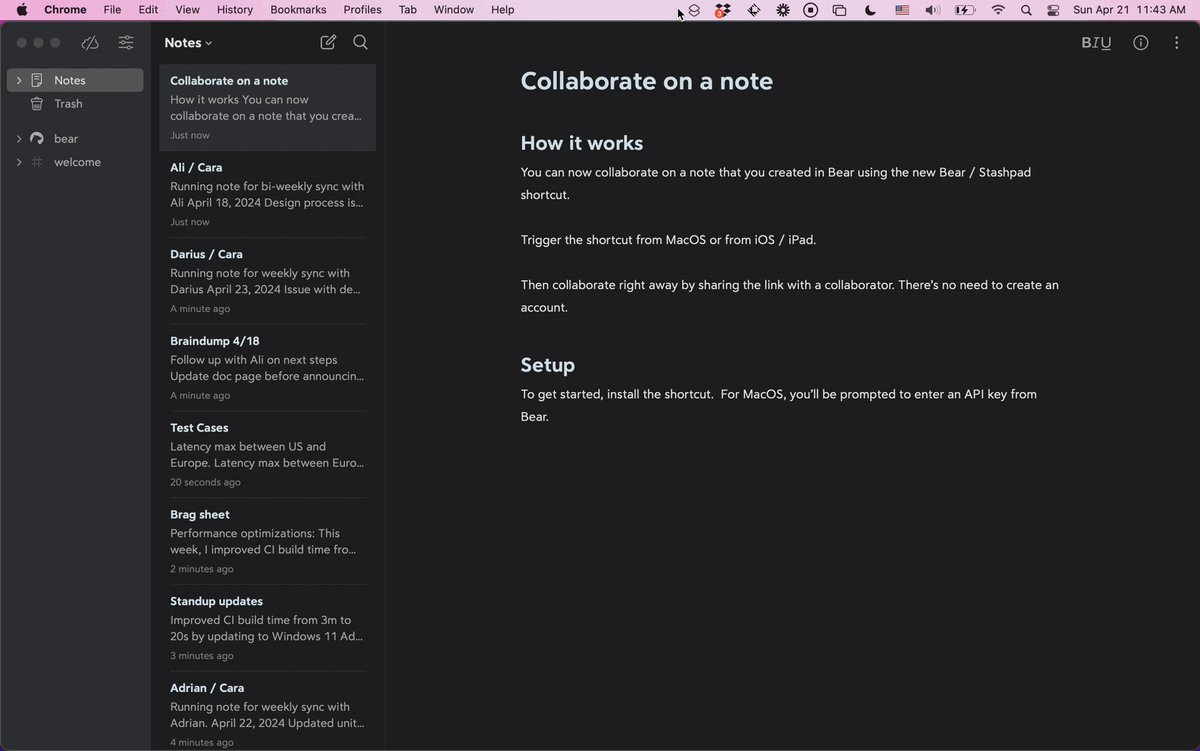The height and width of the screenshot is (751, 1200).
Task: Create a new note with compose icon
Action: pos(328,42)
